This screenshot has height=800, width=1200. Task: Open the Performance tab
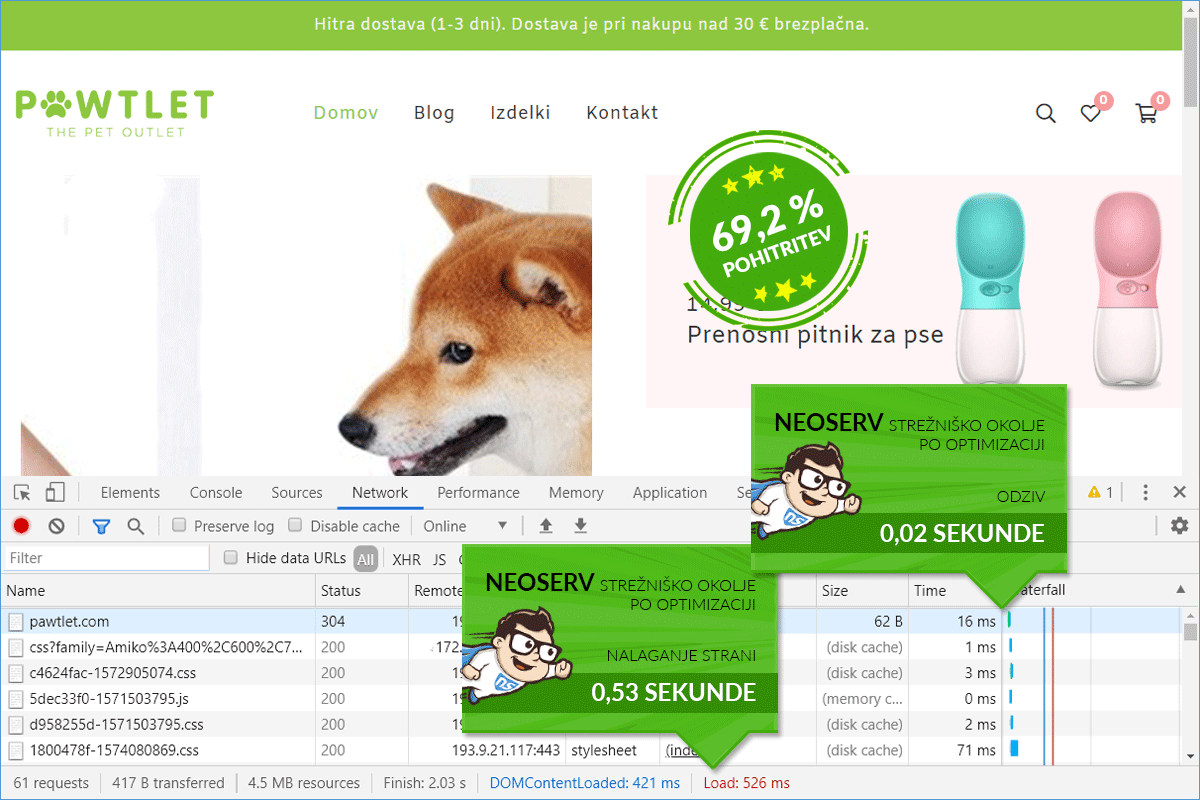point(478,492)
